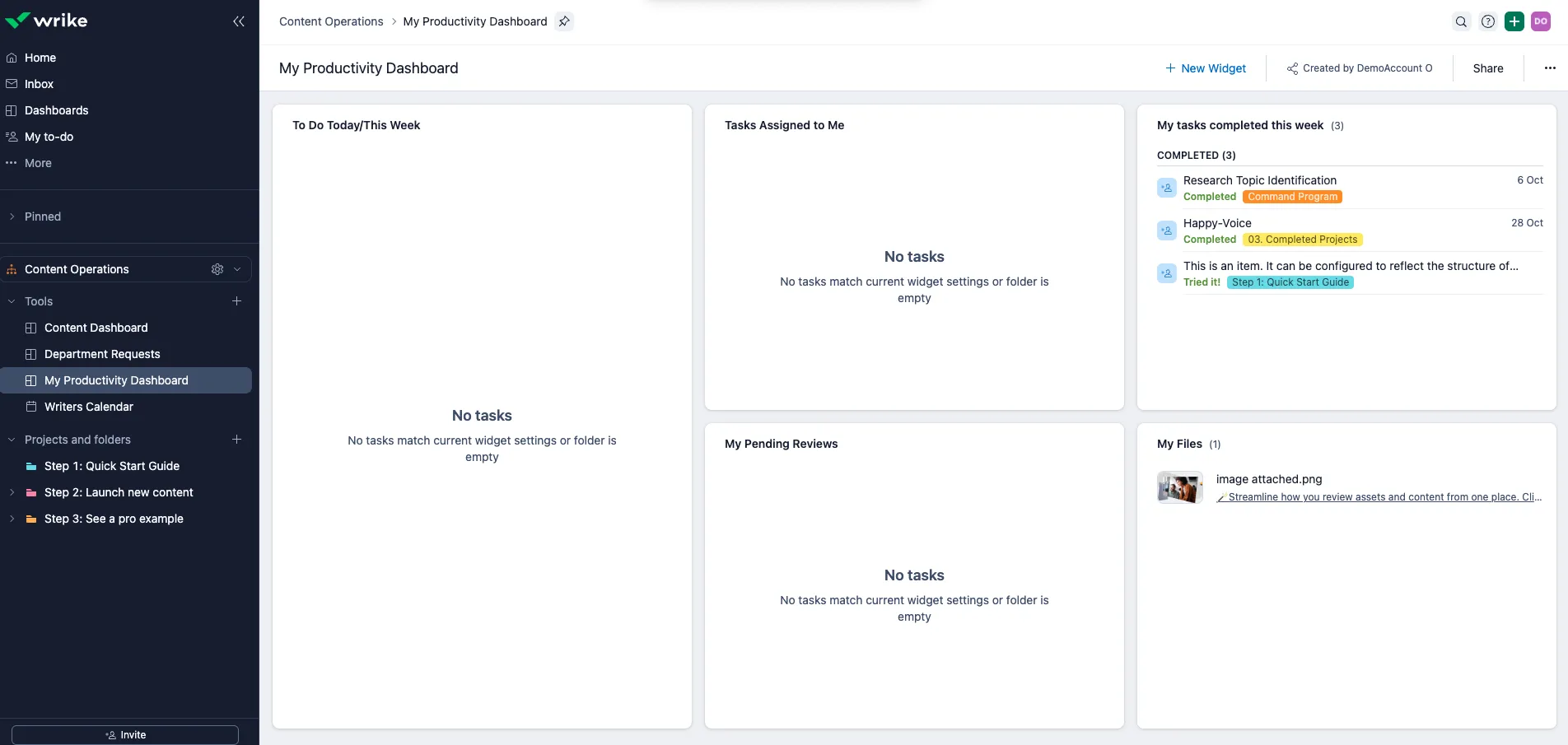Click assignee icon for 'This is an item'
Viewport: 1568px width, 745px height.
pos(1167,273)
